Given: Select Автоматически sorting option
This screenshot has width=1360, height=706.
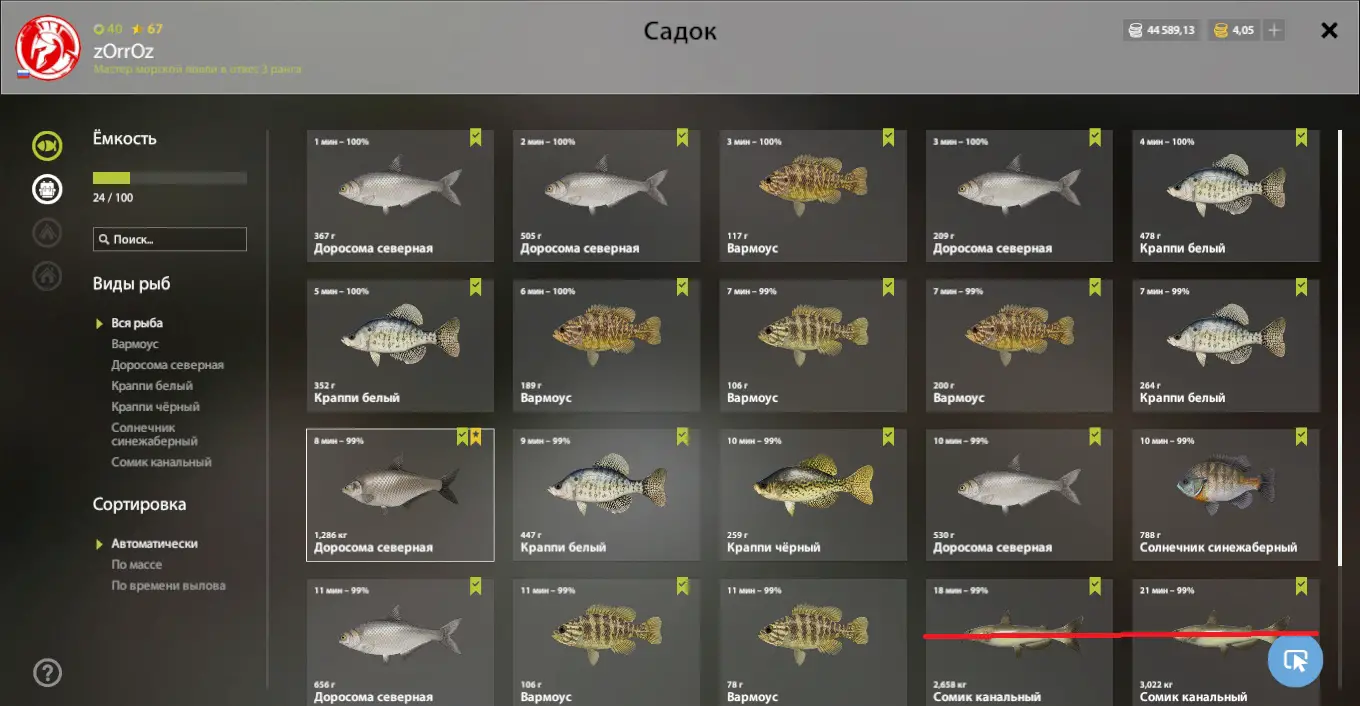Looking at the screenshot, I should pos(154,544).
